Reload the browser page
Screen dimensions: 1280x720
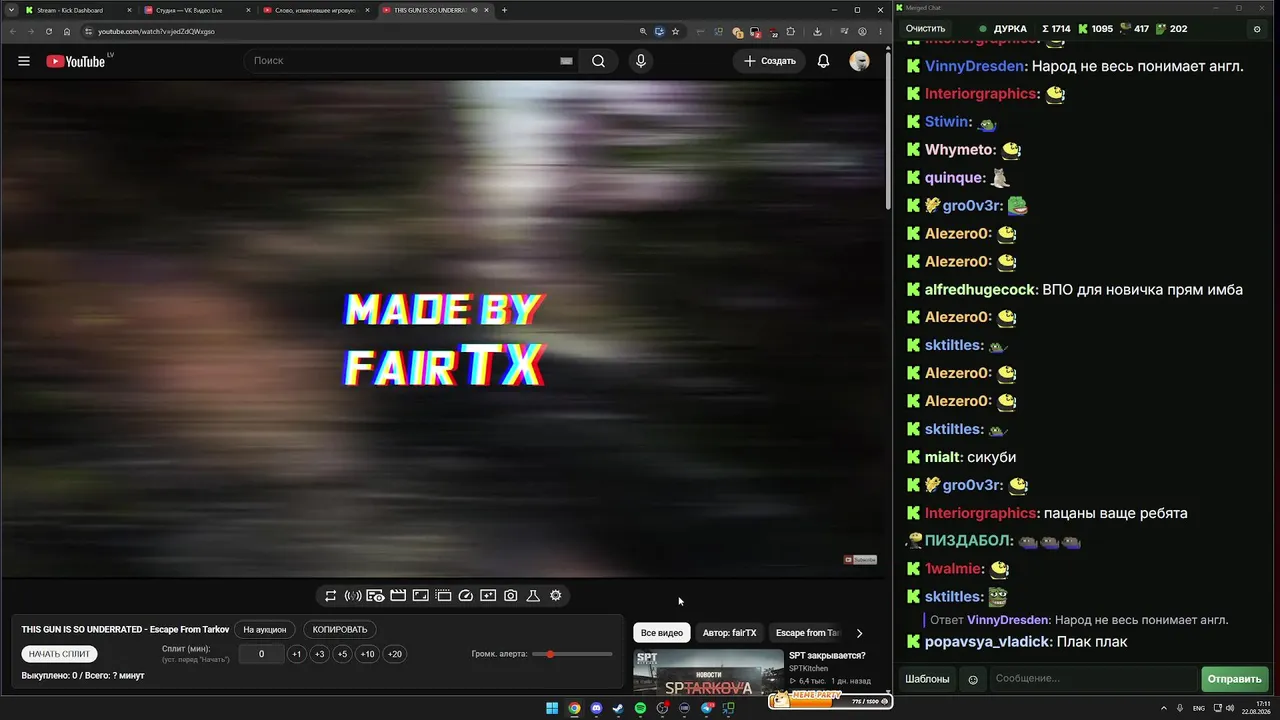[49, 31]
